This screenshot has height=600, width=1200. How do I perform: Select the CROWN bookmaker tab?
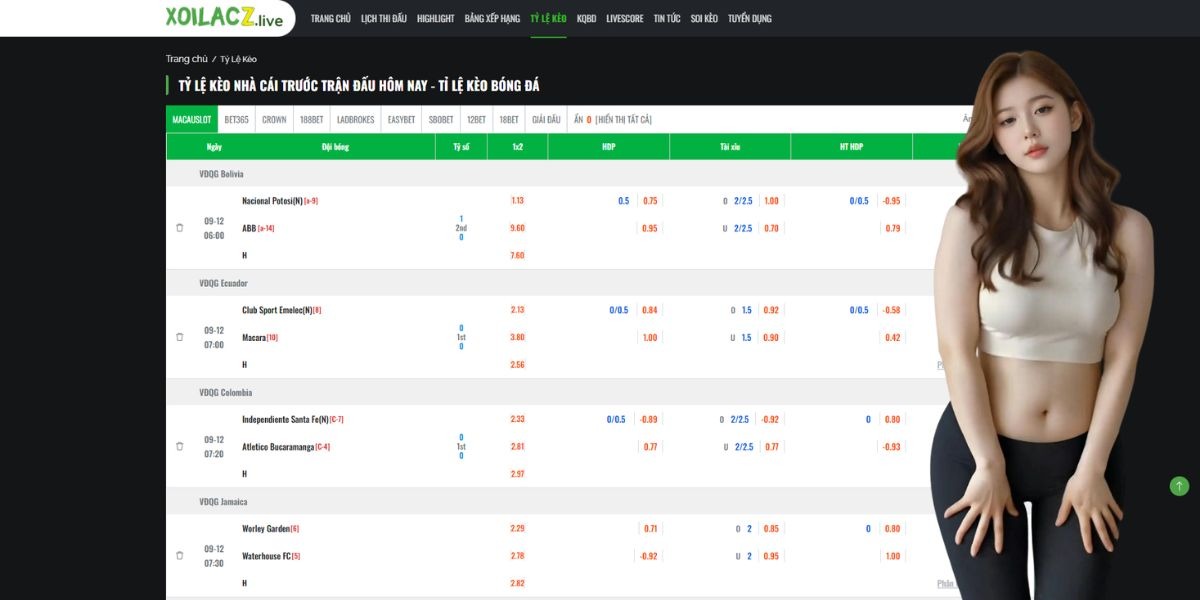[274, 119]
